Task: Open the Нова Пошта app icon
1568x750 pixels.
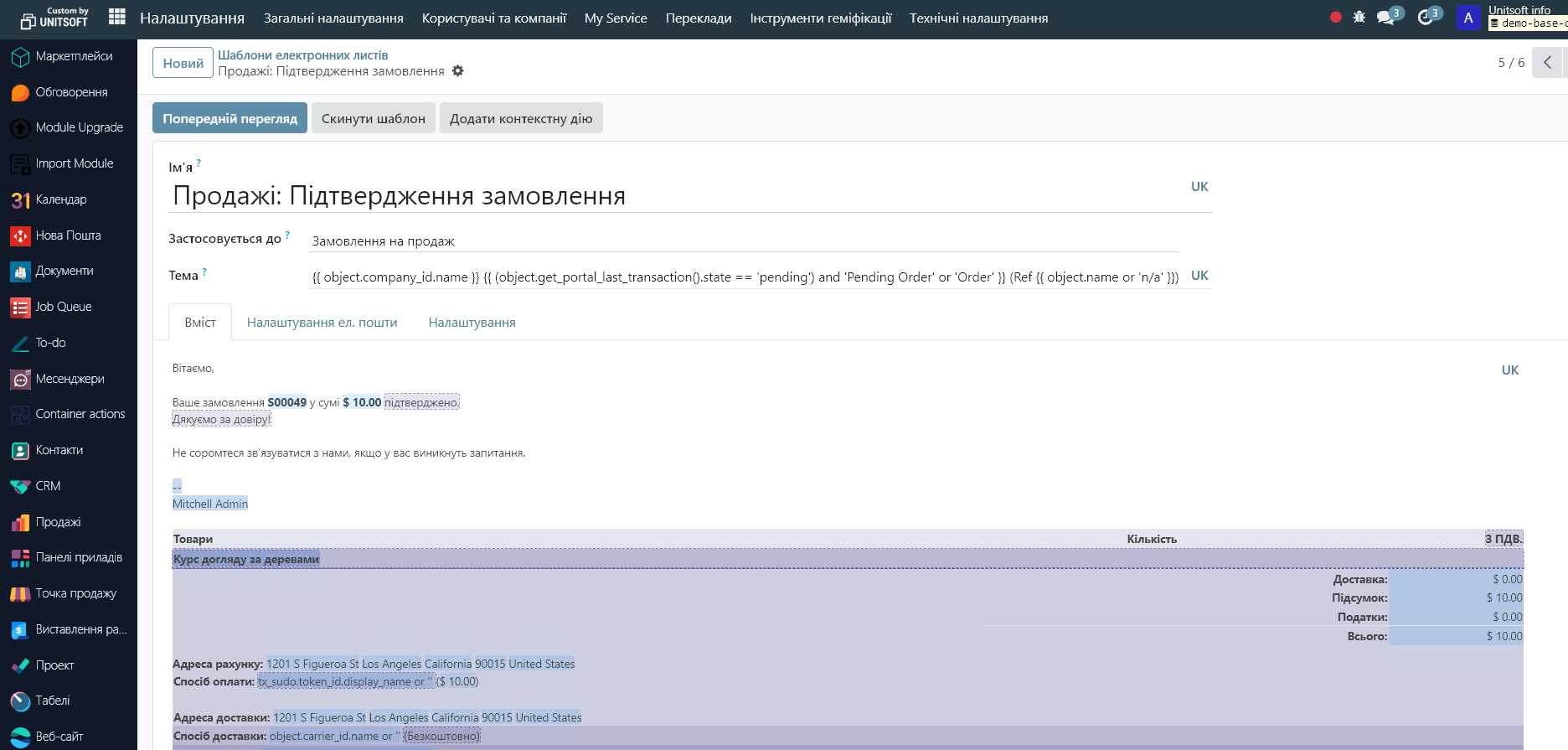Action: pyautogui.click(x=20, y=235)
